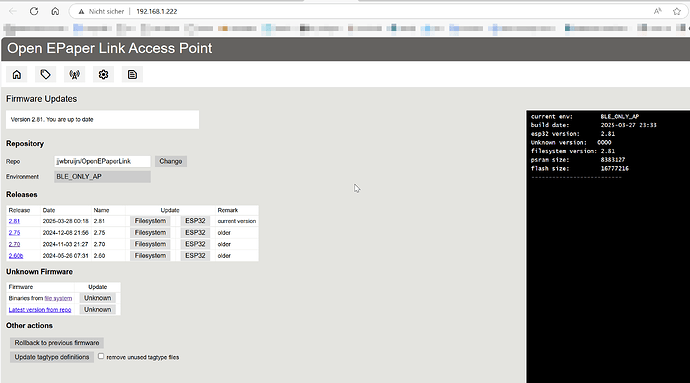This screenshot has height=383, width=690.
Task: Click Update tagtype definitions button
Action: click(52, 357)
